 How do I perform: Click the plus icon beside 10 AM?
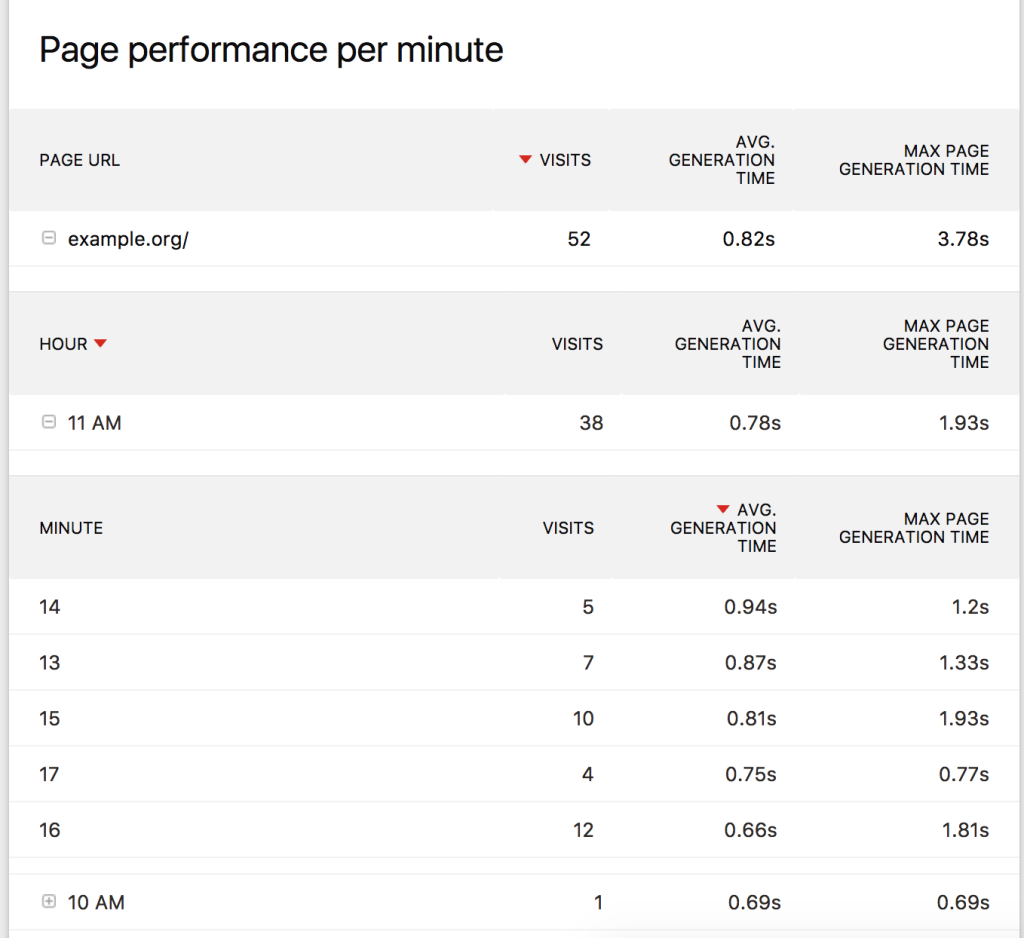(x=48, y=901)
